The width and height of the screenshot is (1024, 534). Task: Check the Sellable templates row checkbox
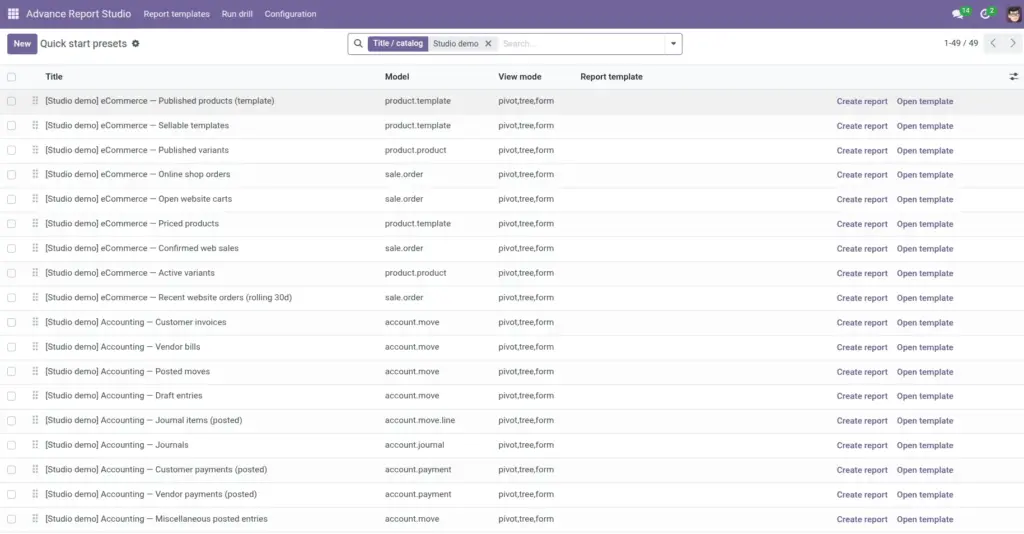pyautogui.click(x=12, y=125)
